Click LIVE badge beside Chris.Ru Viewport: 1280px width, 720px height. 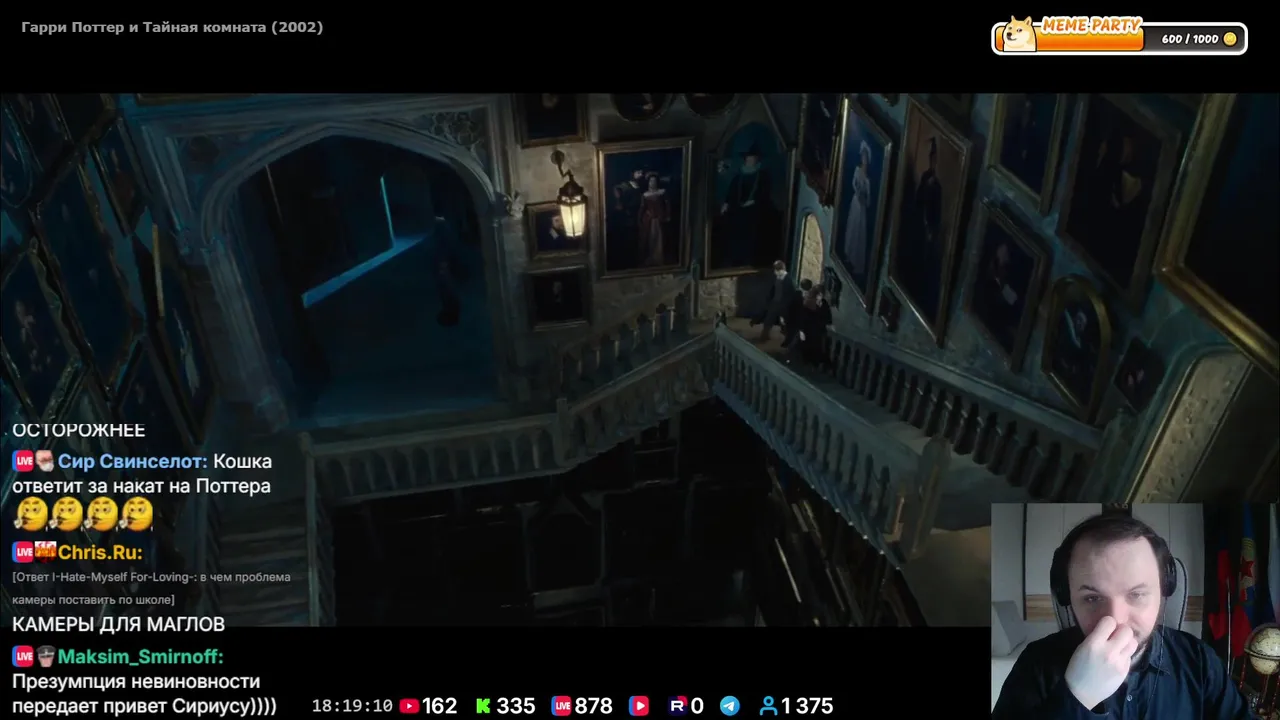click(23, 552)
